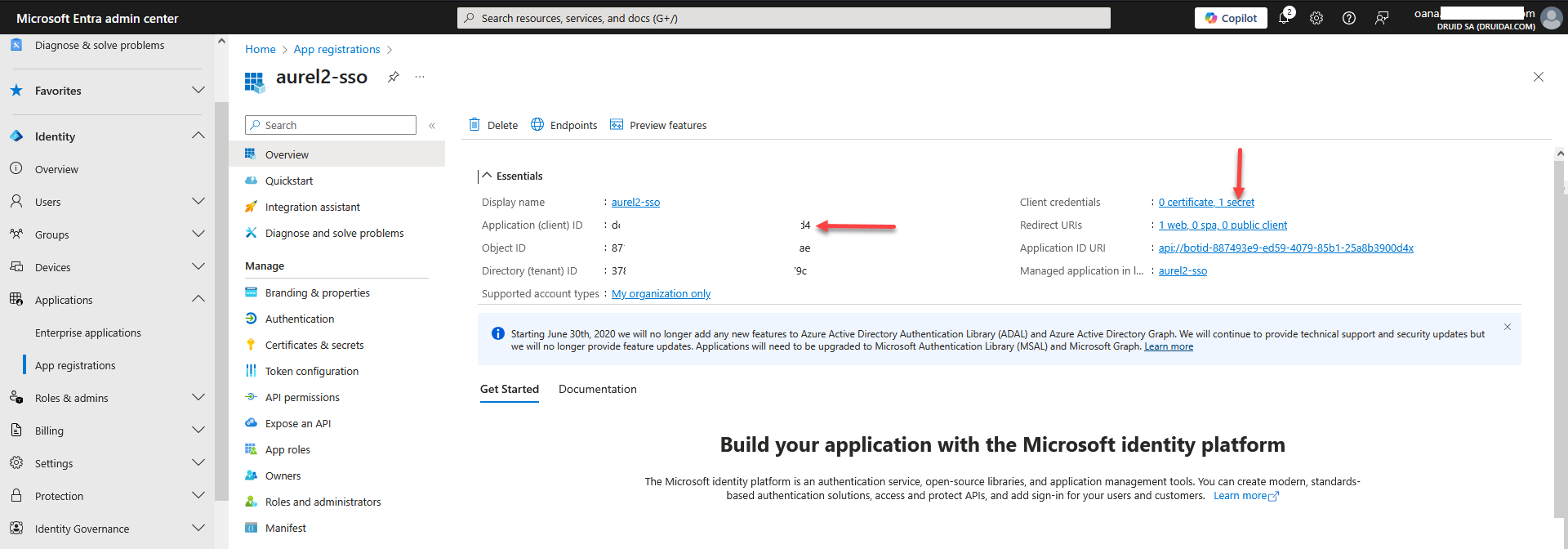Image resolution: width=1568 pixels, height=549 pixels.
Task: Open the notifications bell icon
Action: pyautogui.click(x=1284, y=18)
